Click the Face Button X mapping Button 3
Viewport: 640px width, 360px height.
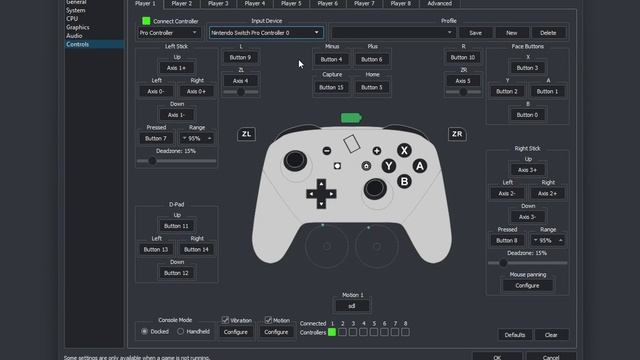click(x=527, y=68)
